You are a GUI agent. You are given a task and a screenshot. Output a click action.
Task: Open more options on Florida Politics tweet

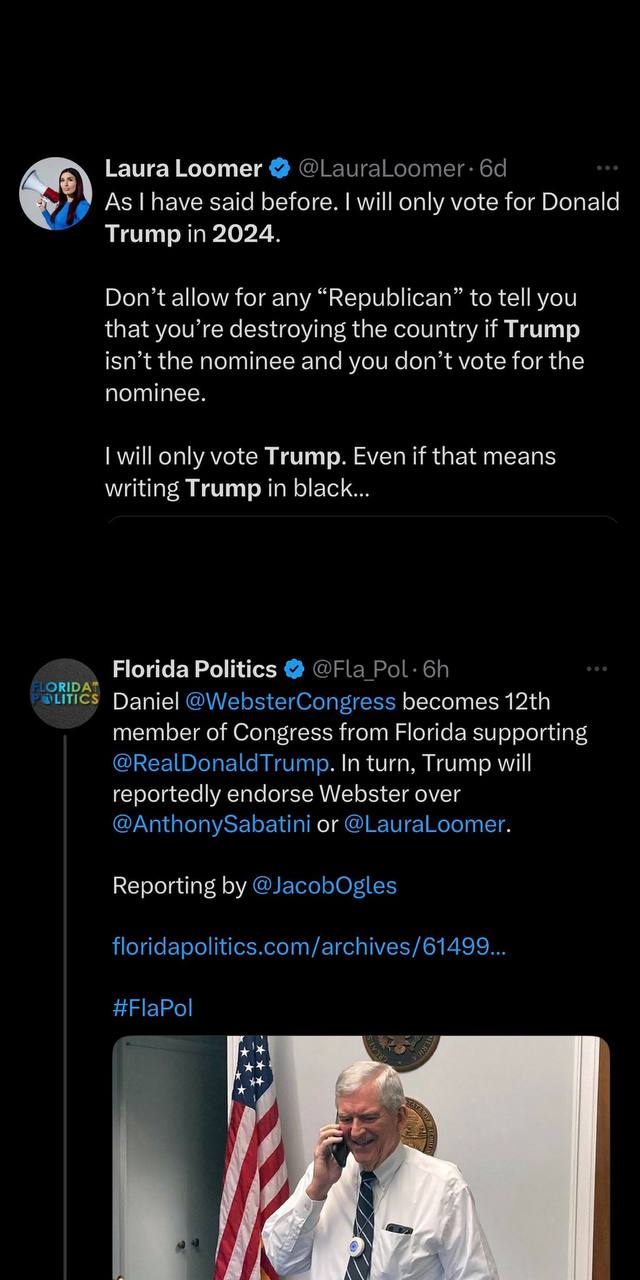click(597, 668)
